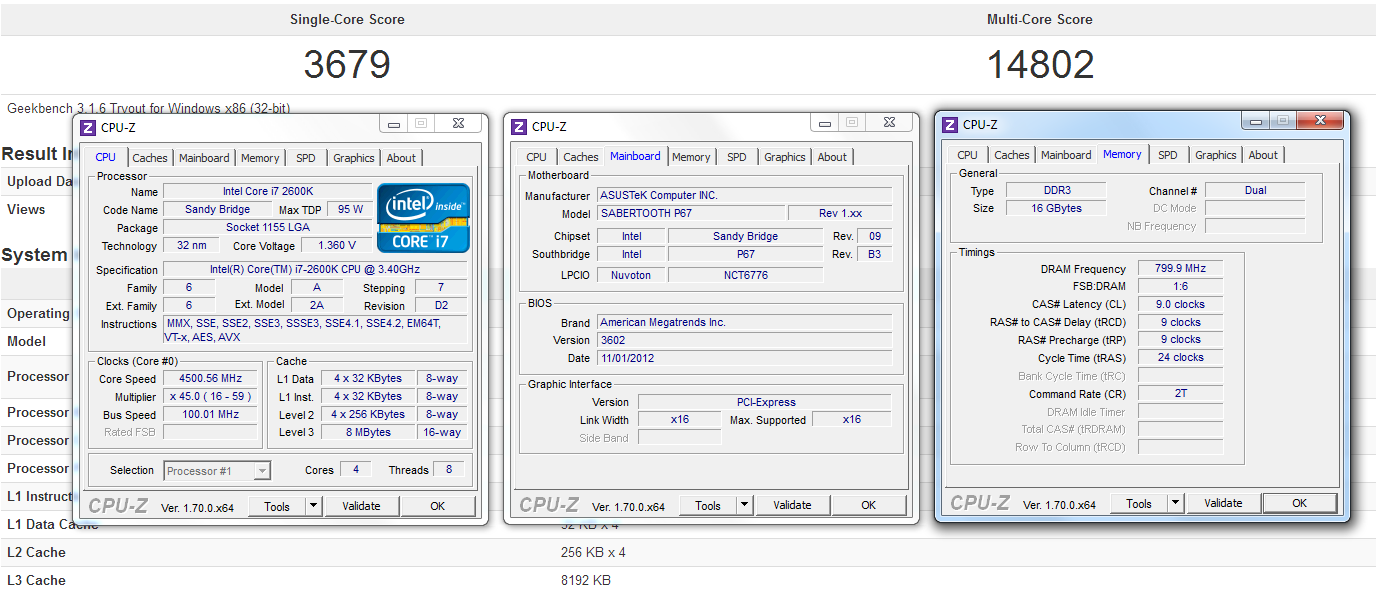Close the Mainboard CPU-Z window
Screen dimensions: 1376x591
click(888, 122)
